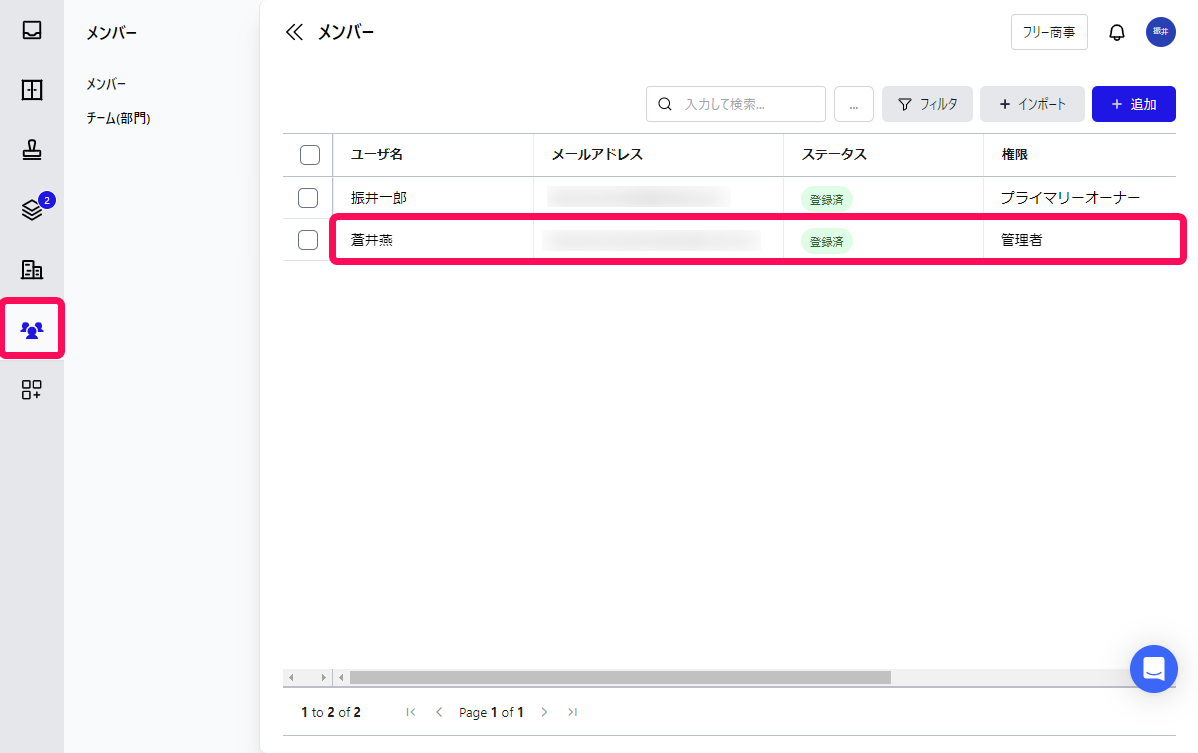Open the inbox tray icon in sidebar
The height and width of the screenshot is (753, 1198).
[31, 30]
